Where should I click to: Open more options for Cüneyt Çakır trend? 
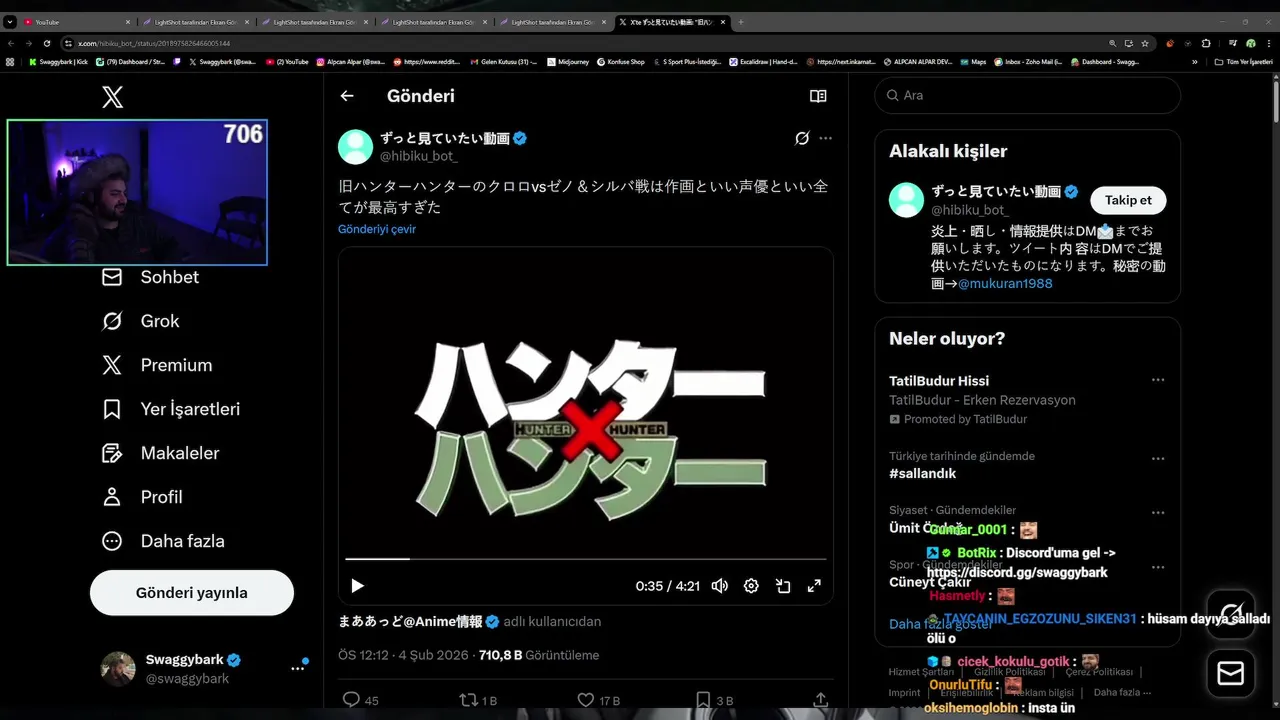click(x=1157, y=567)
